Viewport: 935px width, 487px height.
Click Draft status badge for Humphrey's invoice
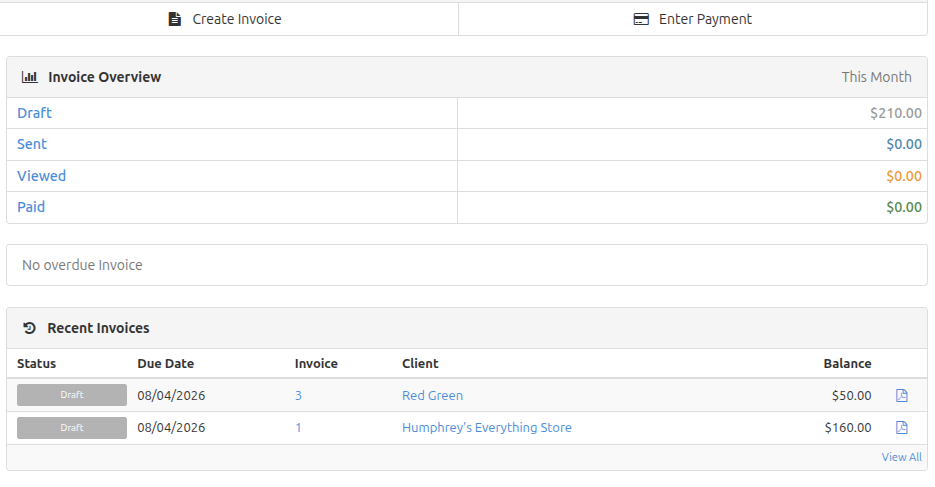point(72,428)
